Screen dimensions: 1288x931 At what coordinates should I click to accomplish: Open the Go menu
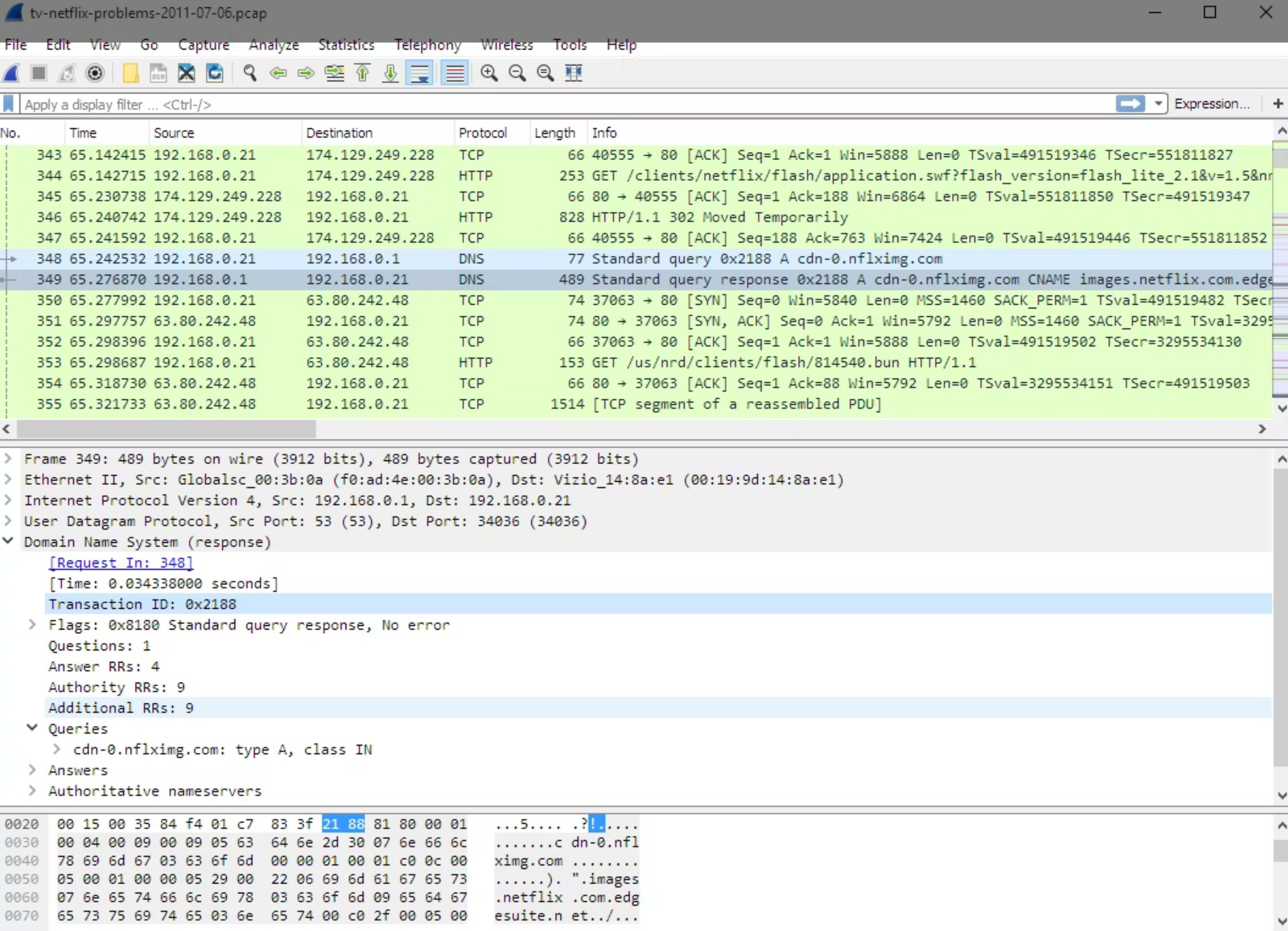149,45
